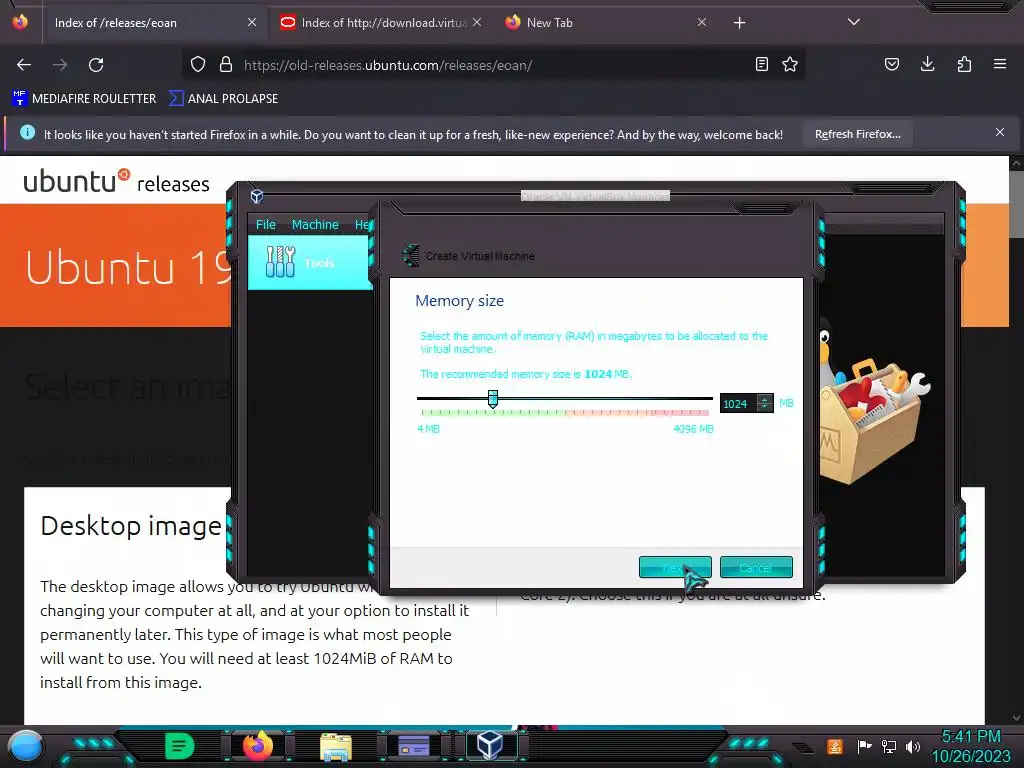
Task: Open the MEDIAFIRE ROULETTER bookmark
Action: click(x=84, y=99)
